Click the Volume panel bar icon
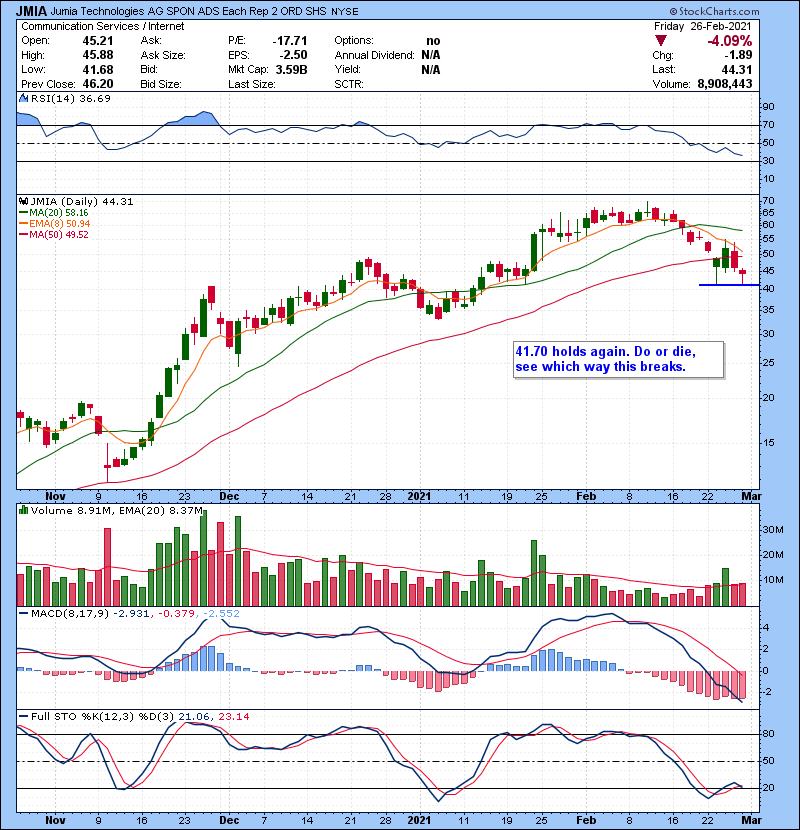Screen dimensions: 800x830 click(x=23, y=510)
